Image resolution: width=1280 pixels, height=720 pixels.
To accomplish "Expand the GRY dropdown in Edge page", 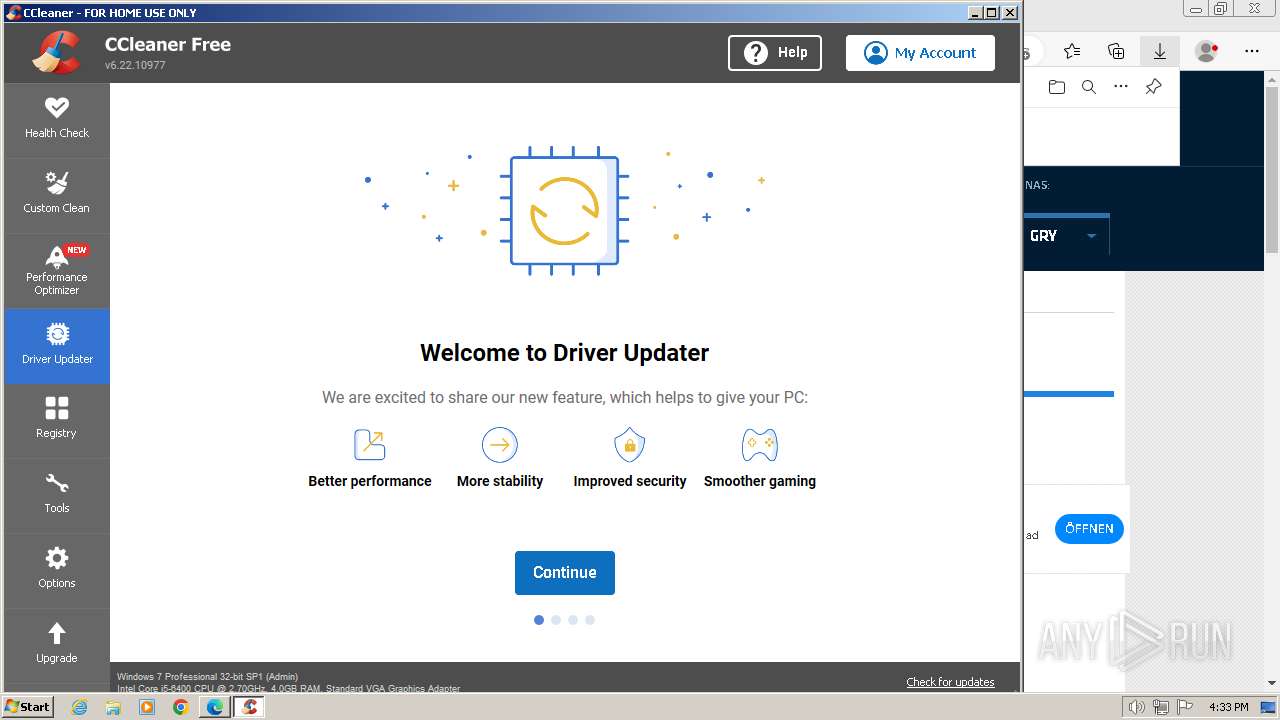I will coord(1091,236).
